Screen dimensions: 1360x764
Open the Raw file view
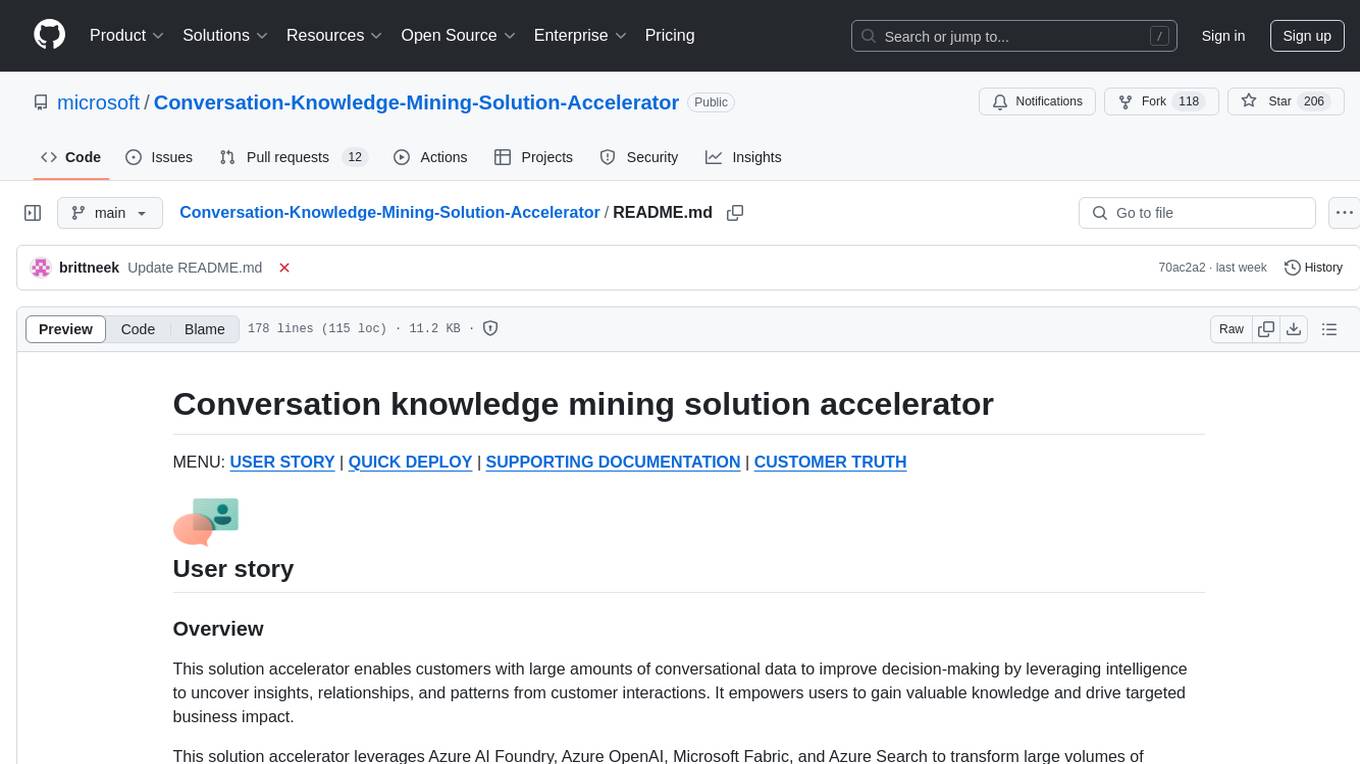point(1231,329)
